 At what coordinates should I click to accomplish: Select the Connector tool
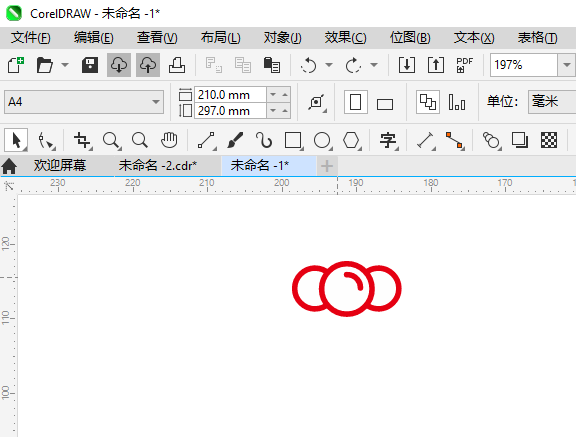[455, 140]
